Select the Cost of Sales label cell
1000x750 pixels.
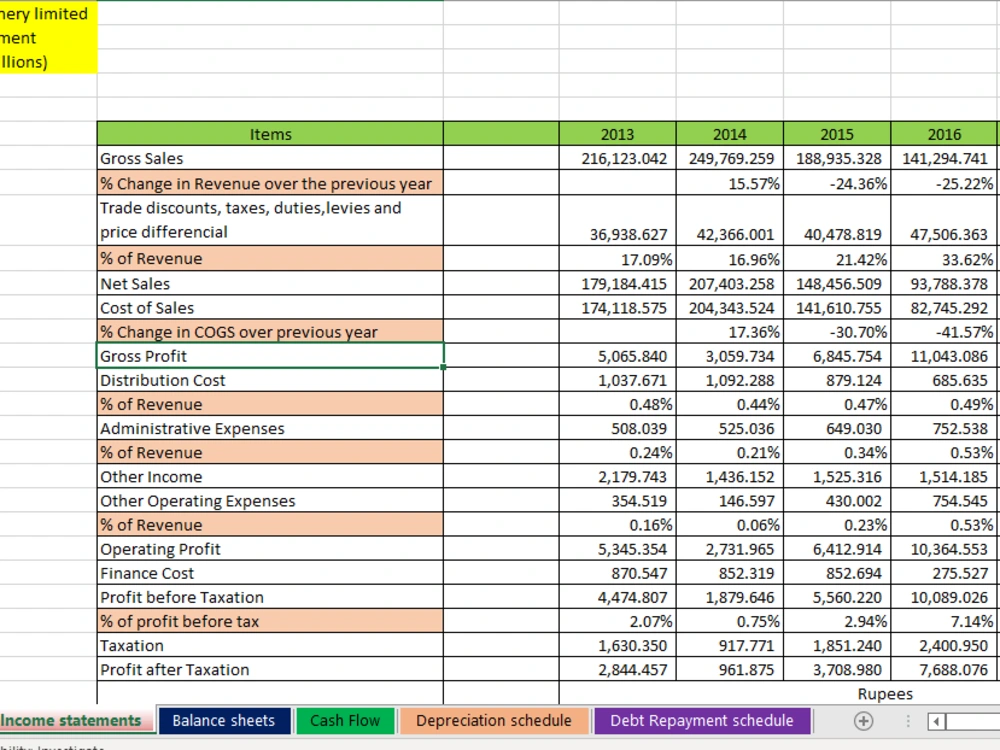click(x=270, y=307)
